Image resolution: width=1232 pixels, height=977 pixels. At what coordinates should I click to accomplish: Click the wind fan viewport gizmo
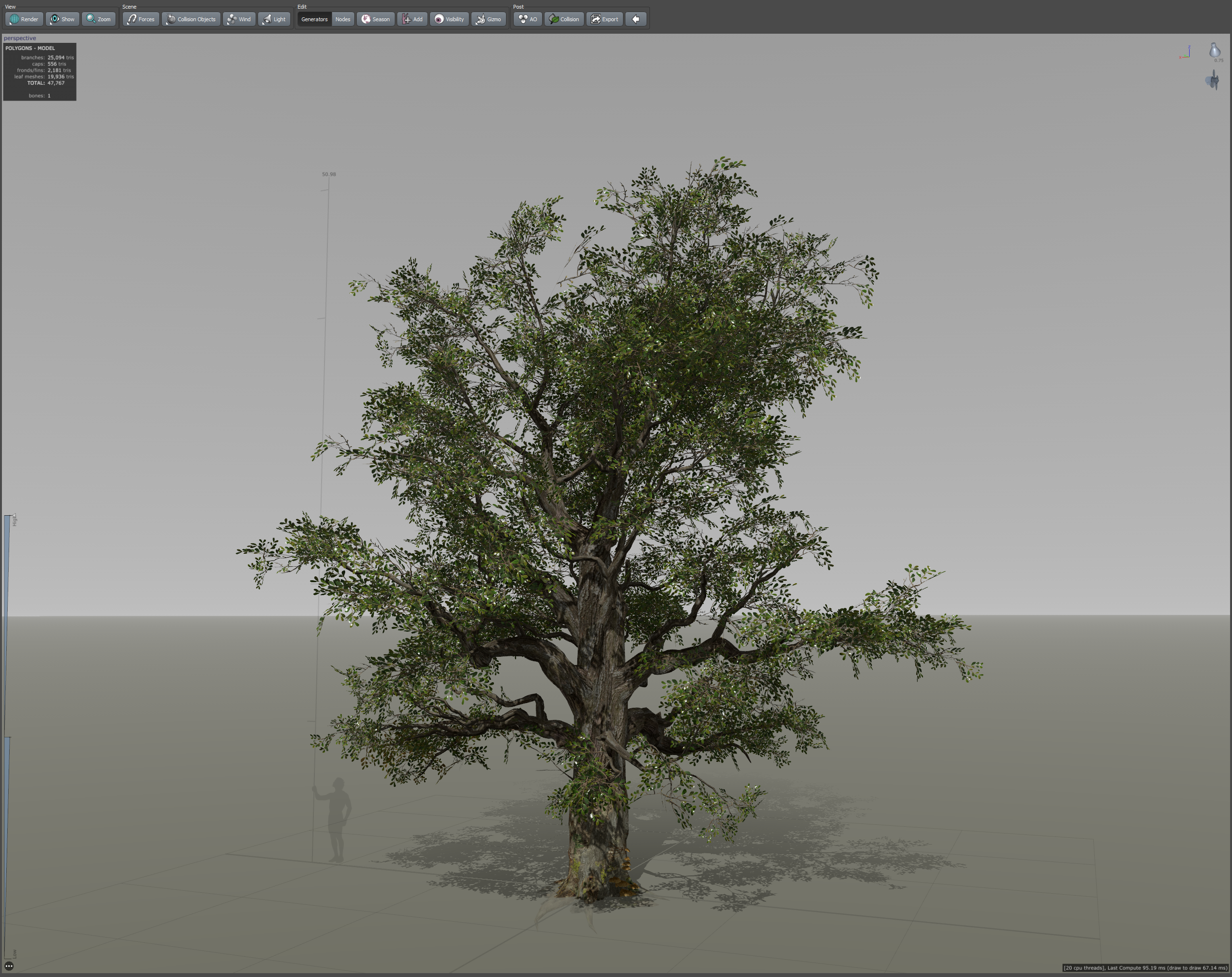pyautogui.click(x=1213, y=80)
